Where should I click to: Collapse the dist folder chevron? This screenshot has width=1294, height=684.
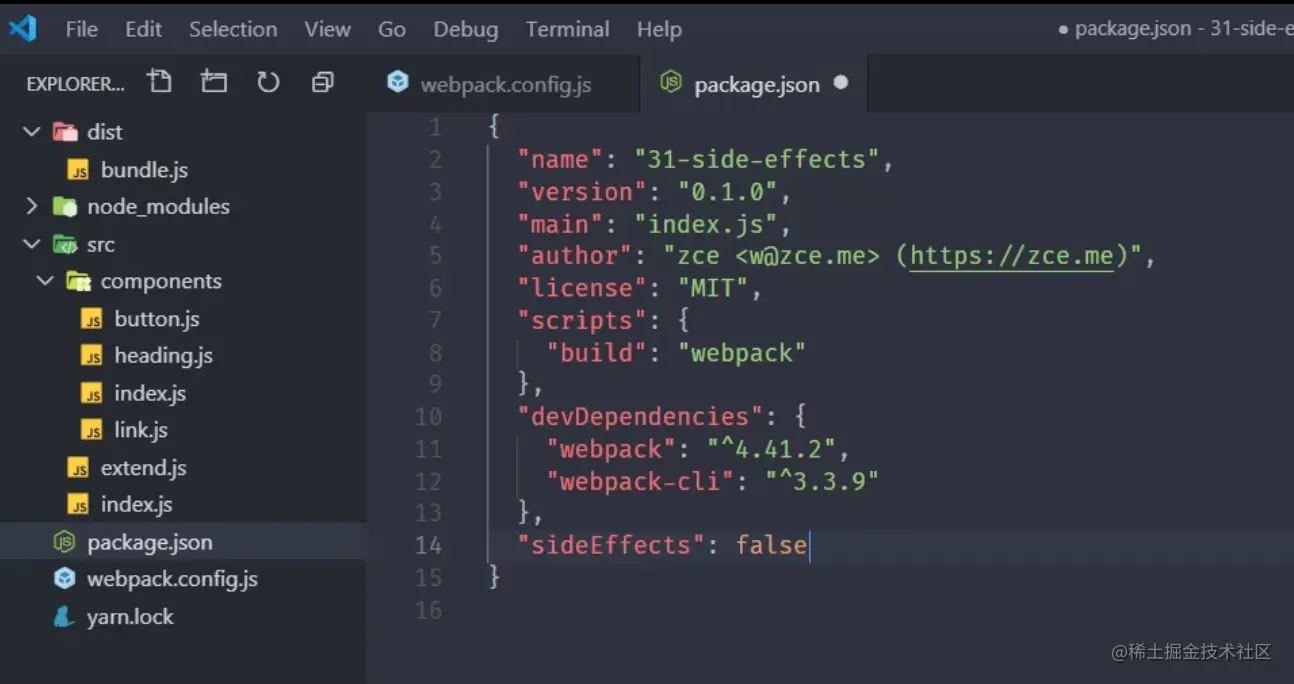tap(32, 131)
